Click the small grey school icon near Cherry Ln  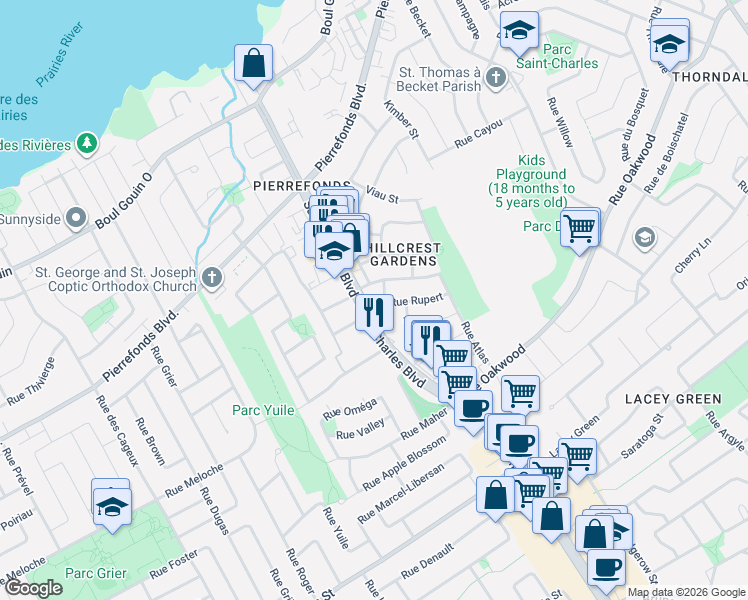pos(644,238)
